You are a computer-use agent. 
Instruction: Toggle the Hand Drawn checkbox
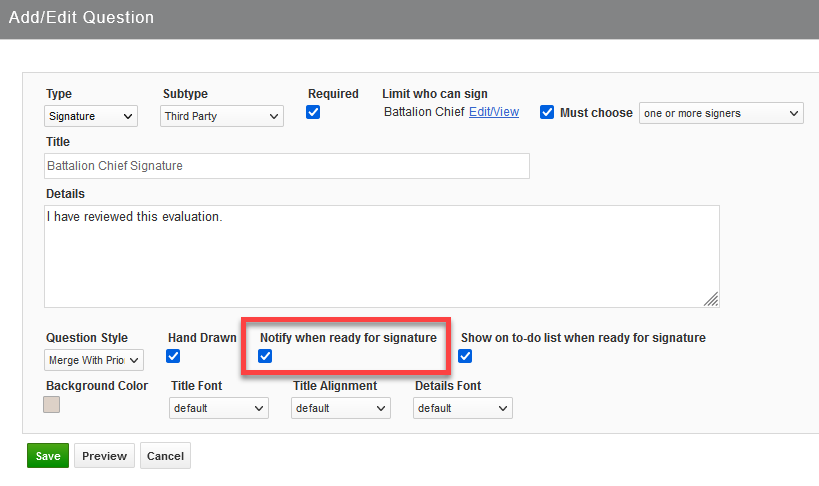(x=173, y=356)
